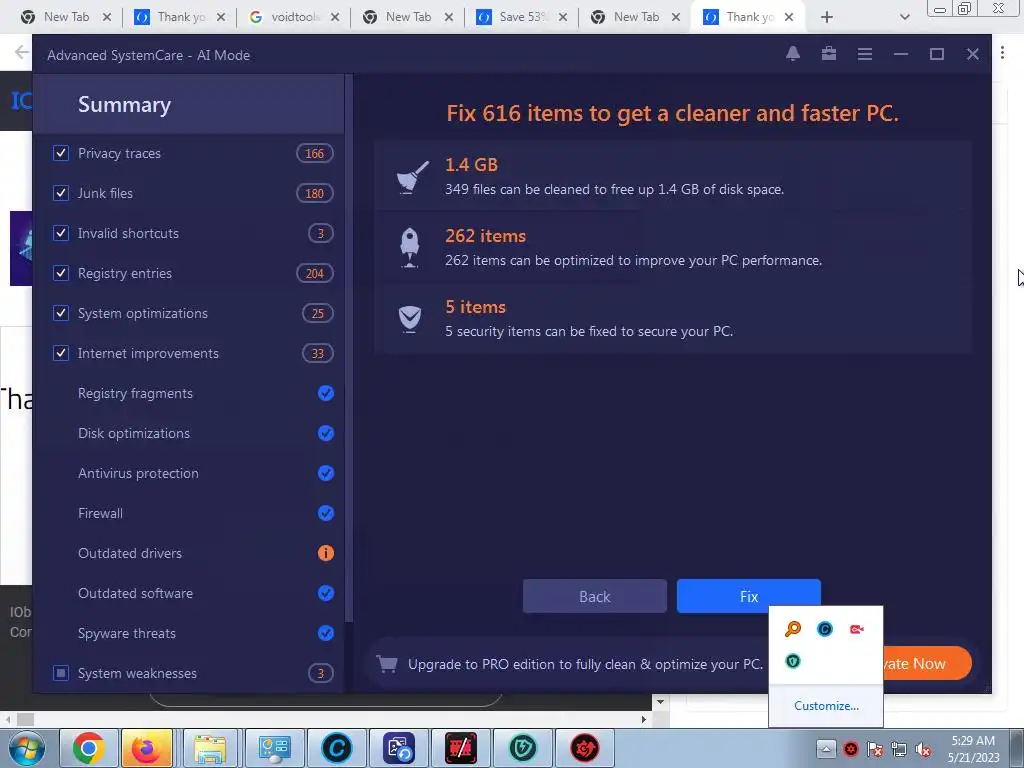Click the 1.4 GB junk summary row
This screenshot has width=1024, height=768.
tap(673, 176)
